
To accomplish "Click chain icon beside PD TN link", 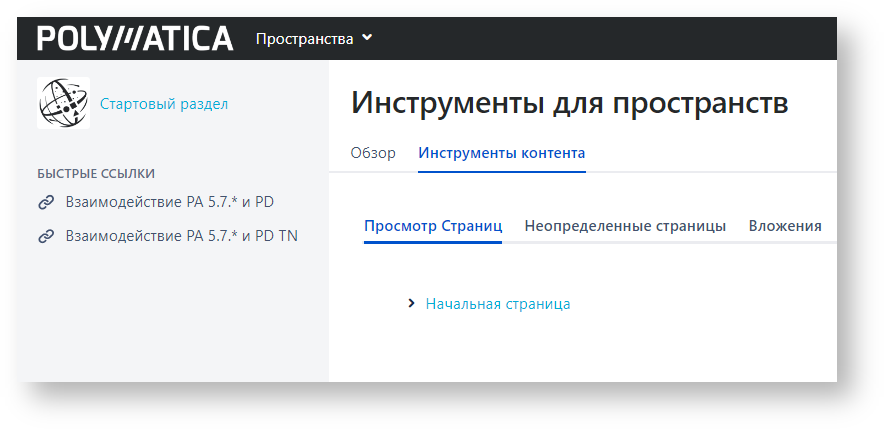I will [46, 237].
